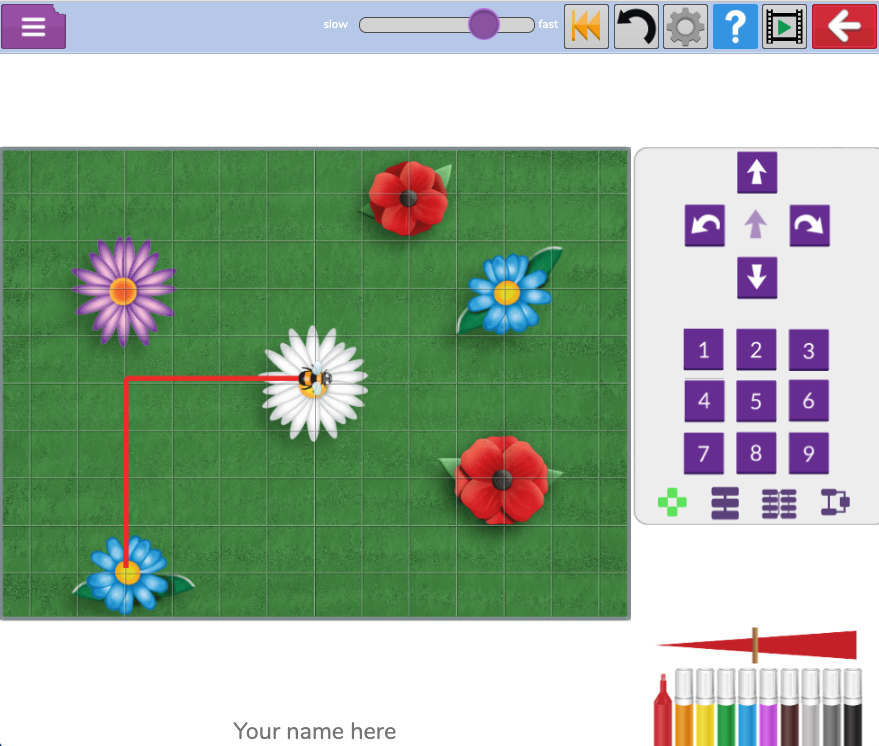The image size is (879, 746).
Task: Pick the orange pen
Action: [684, 707]
